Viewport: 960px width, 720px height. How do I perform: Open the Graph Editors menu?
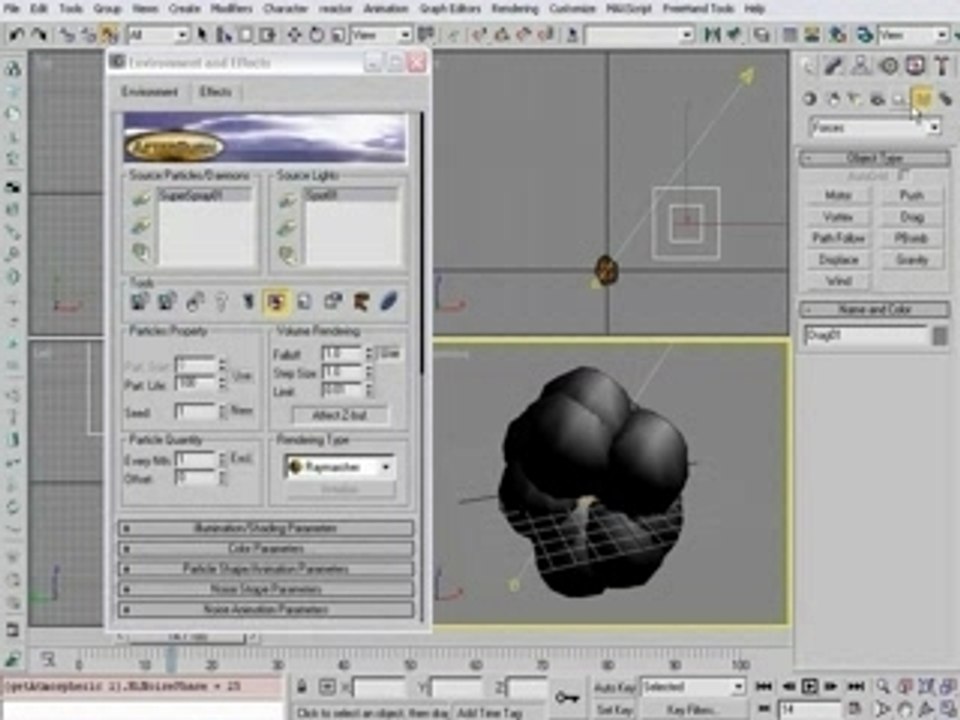tap(450, 9)
